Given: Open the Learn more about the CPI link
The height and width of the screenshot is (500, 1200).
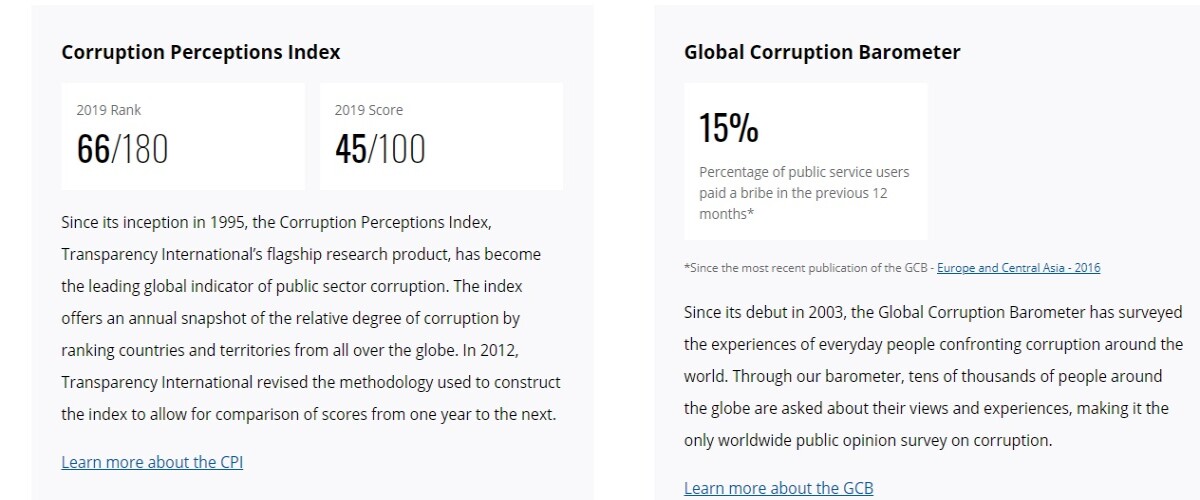Looking at the screenshot, I should tap(152, 462).
